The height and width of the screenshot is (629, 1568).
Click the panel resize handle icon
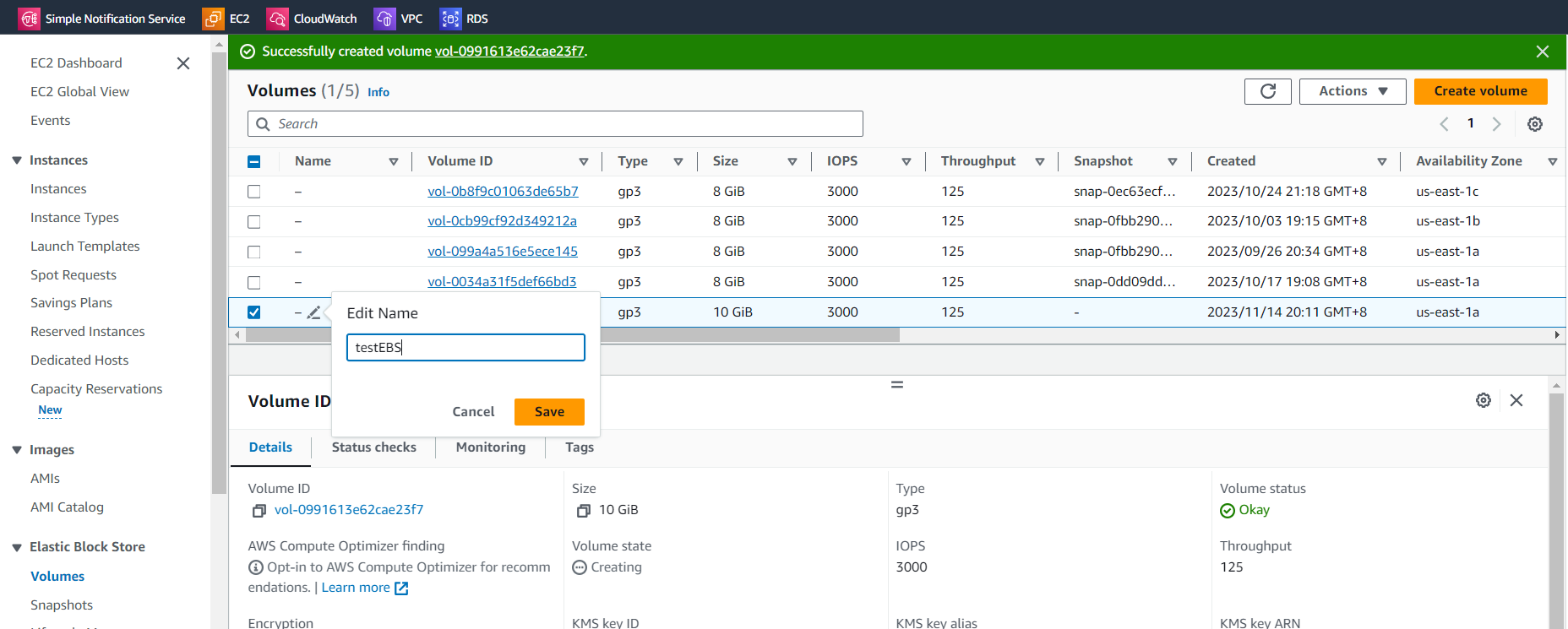tap(897, 385)
